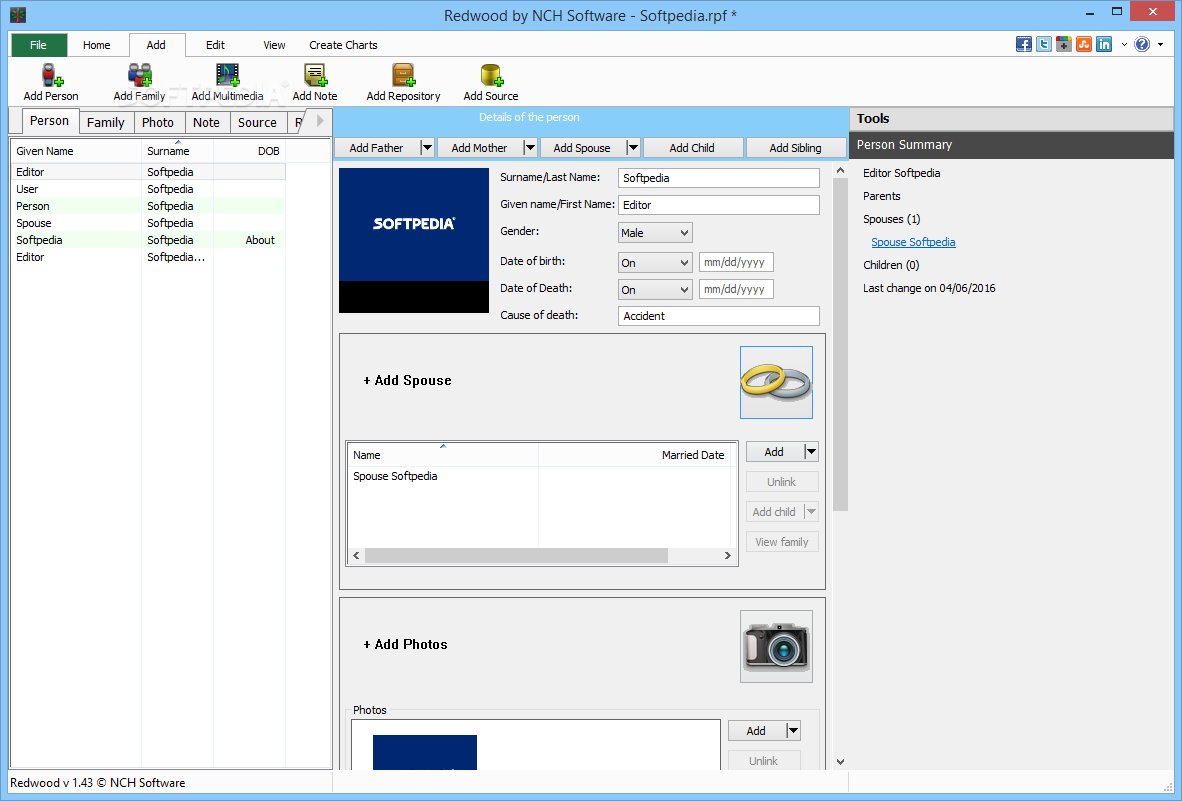Click the photo thumbnail in Photos list
This screenshot has height=801, width=1182.
(425, 752)
